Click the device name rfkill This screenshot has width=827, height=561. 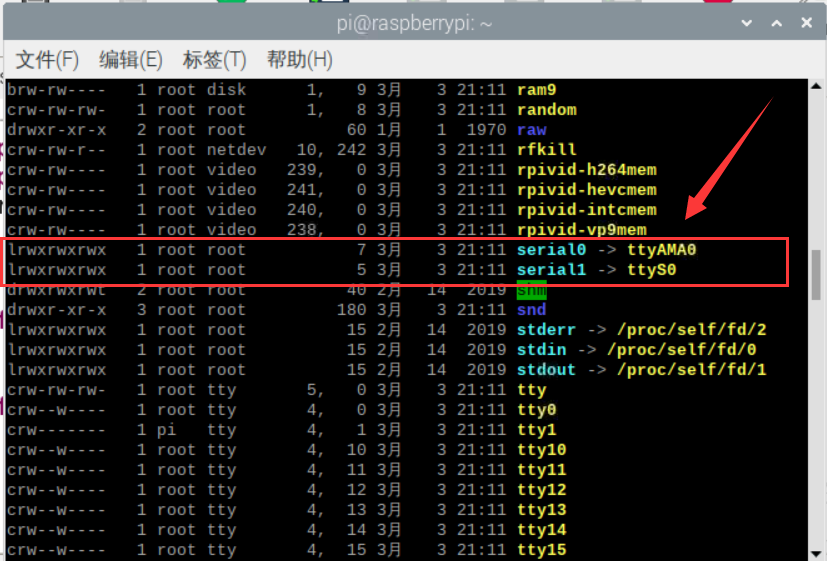coord(546,150)
